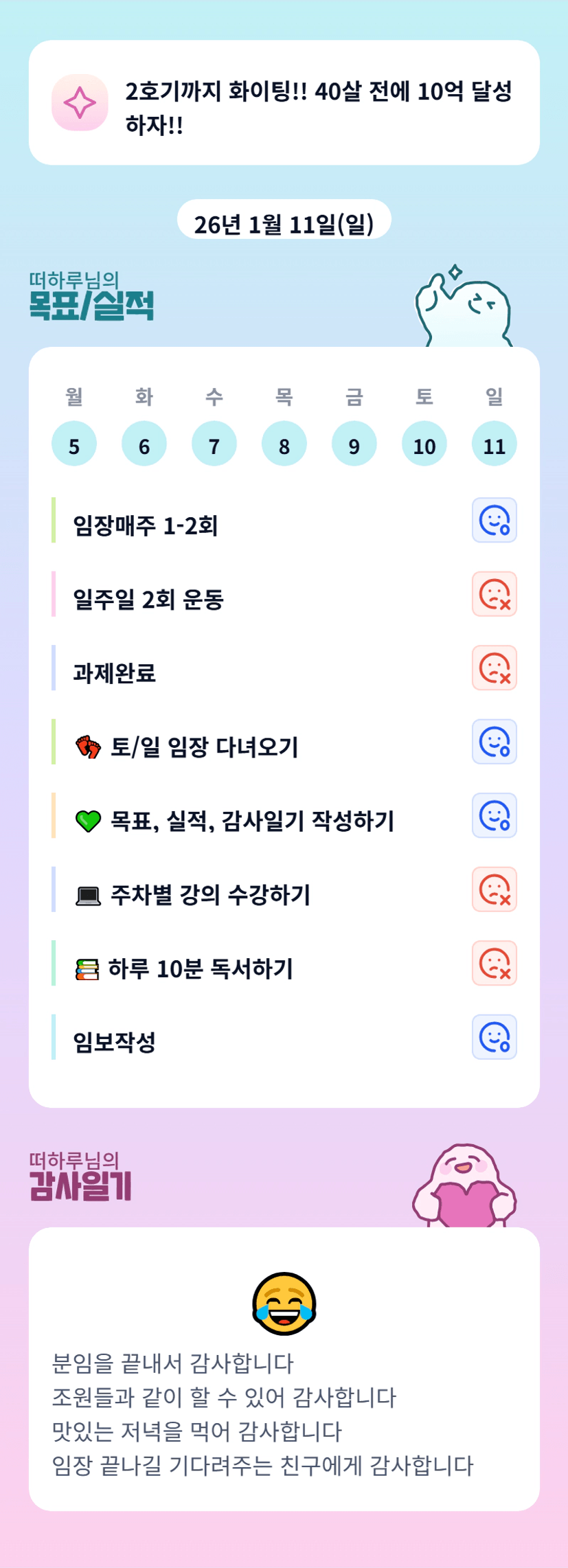Viewport: 568px width, 1568px height.
Task: Open the 26년 1월 11일(일) date selector
Action: point(284,223)
